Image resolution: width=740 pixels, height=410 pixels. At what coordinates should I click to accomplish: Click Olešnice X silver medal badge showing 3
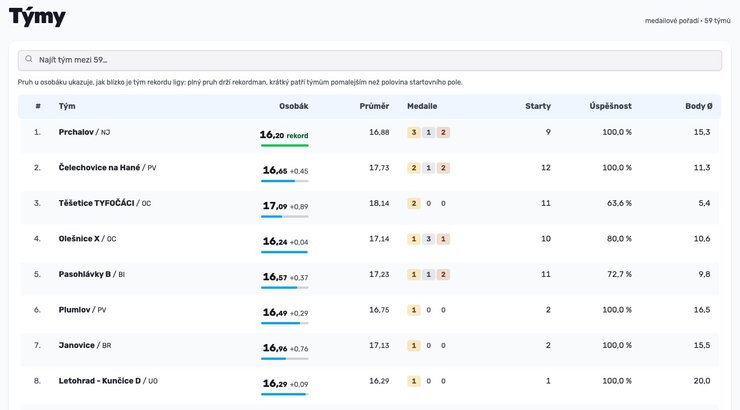coord(429,239)
